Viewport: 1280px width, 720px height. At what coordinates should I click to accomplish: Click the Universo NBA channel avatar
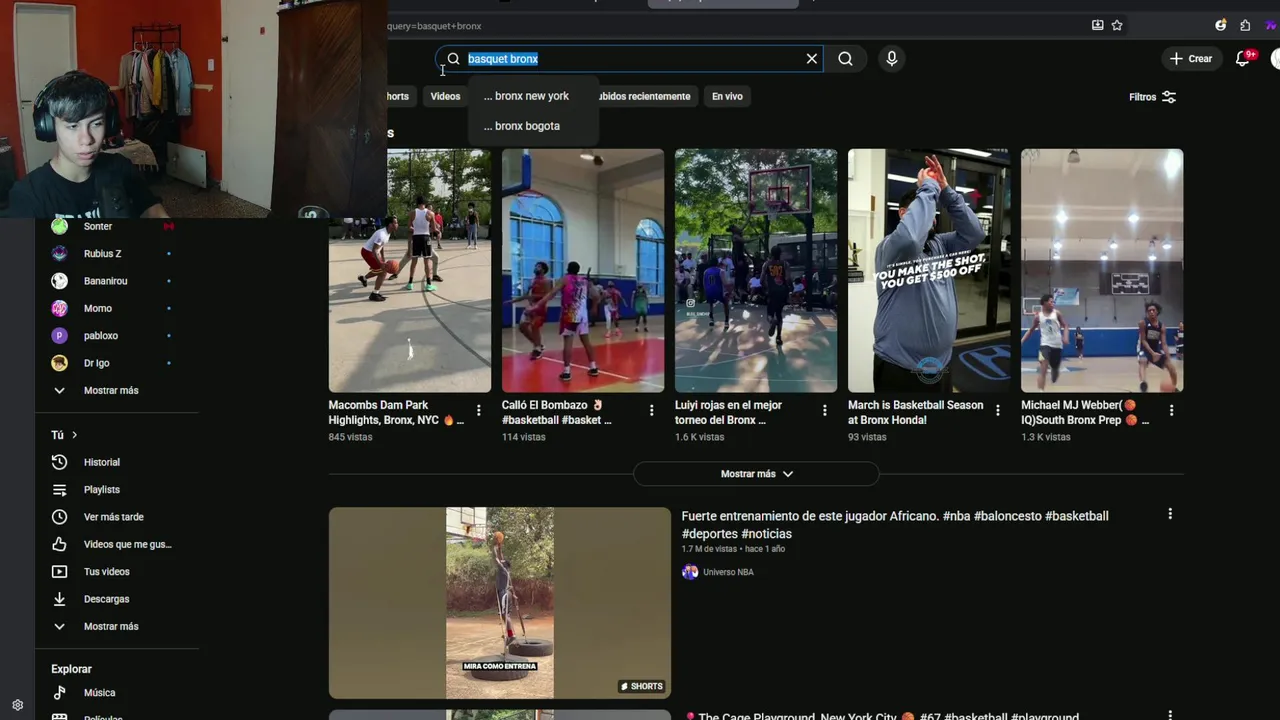point(689,572)
